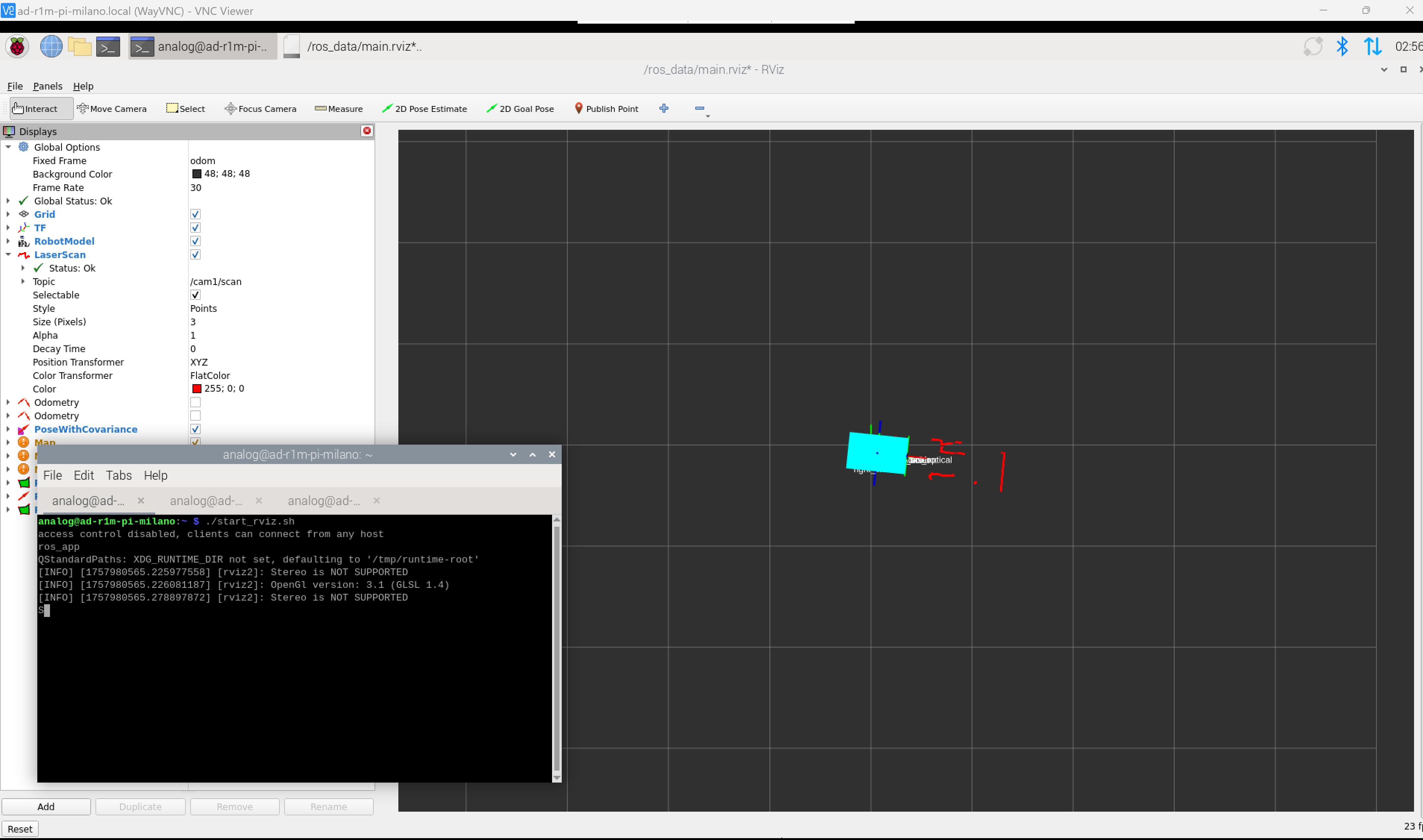This screenshot has height=840, width=1423.
Task: Open the Raspberry Pi main menu
Action: tap(17, 46)
